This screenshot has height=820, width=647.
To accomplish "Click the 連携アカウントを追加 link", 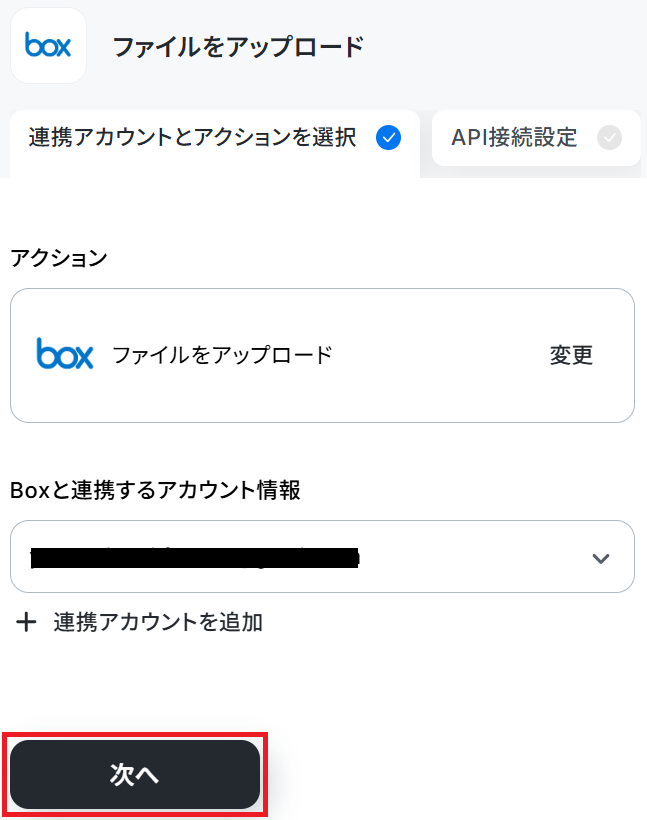I will 158,622.
